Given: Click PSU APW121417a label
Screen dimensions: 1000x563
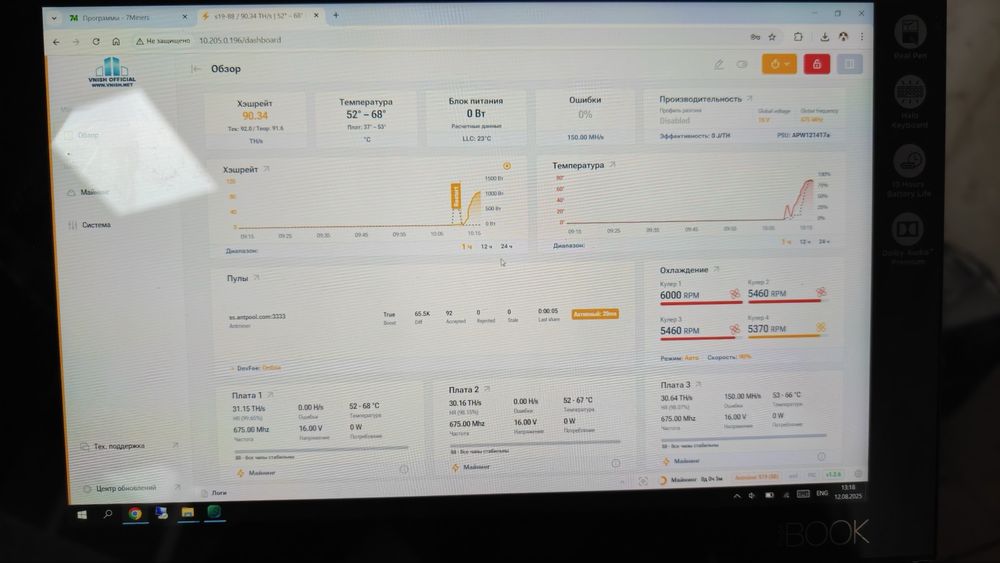Looking at the screenshot, I should (803, 135).
